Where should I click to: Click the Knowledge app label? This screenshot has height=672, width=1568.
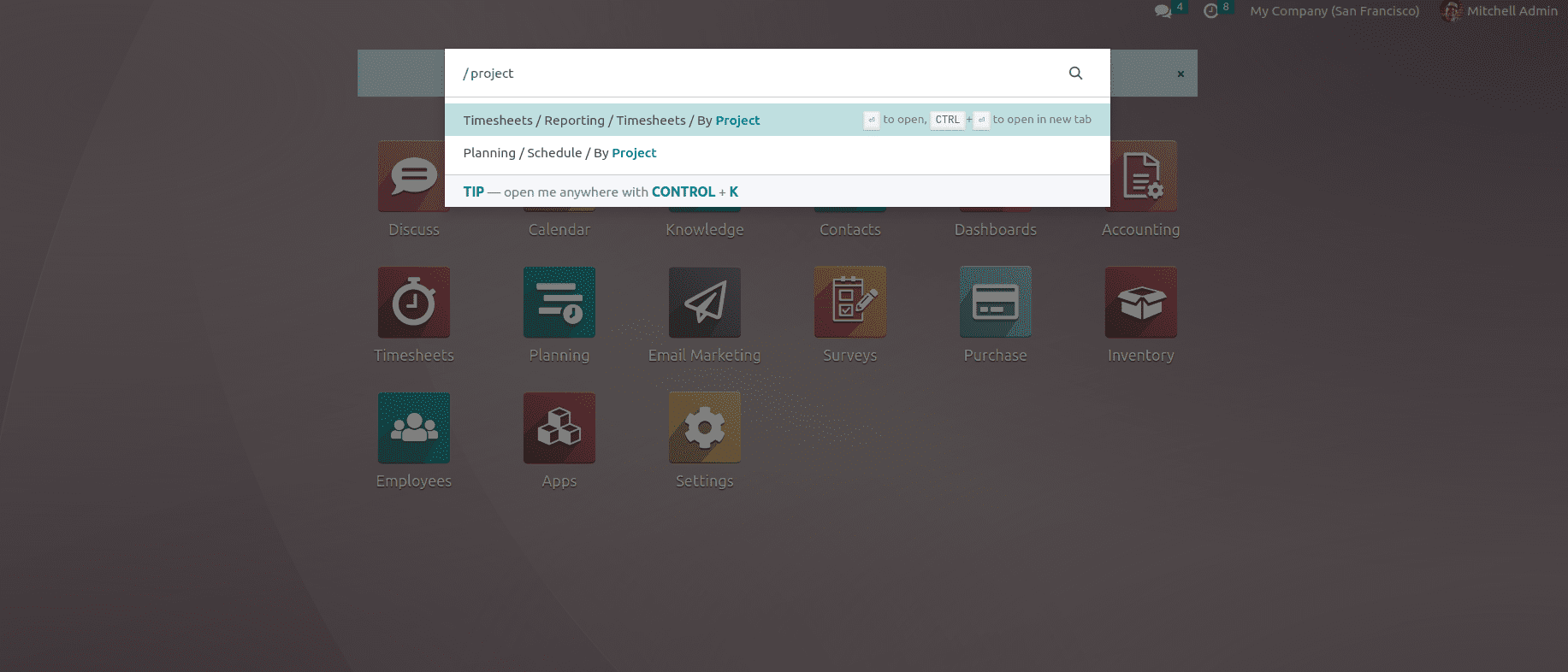click(705, 229)
